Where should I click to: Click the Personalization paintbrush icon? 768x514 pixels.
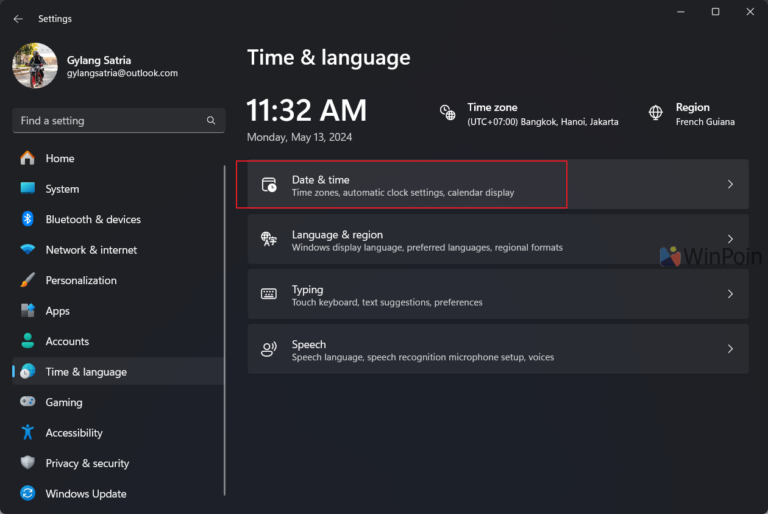27,280
